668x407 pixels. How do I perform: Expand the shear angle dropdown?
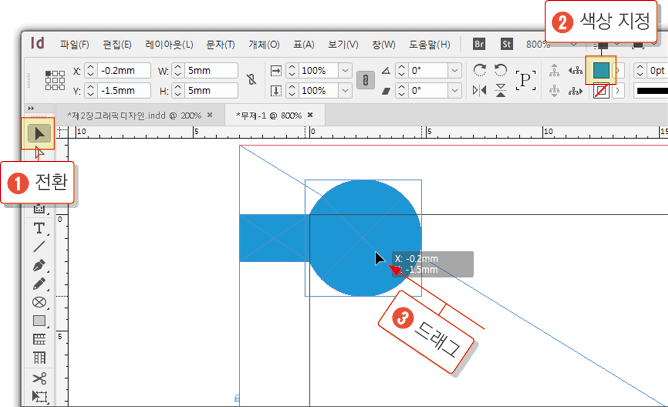tap(455, 90)
